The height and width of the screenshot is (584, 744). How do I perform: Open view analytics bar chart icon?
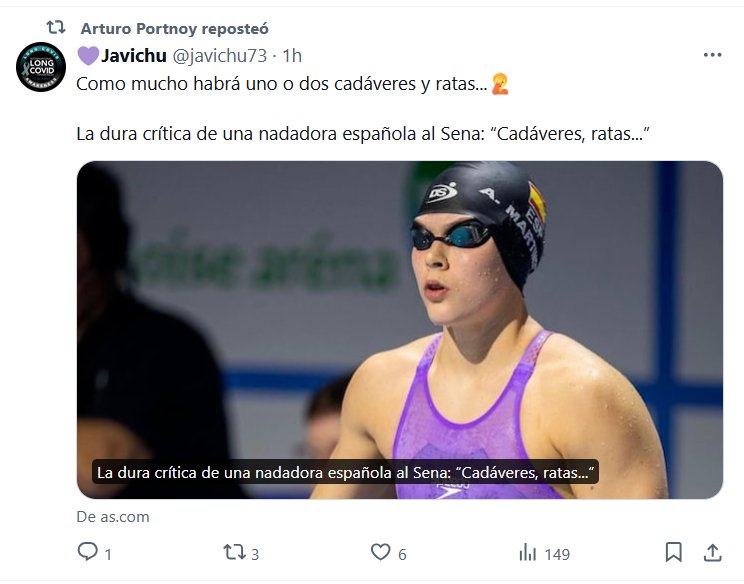coord(528,552)
